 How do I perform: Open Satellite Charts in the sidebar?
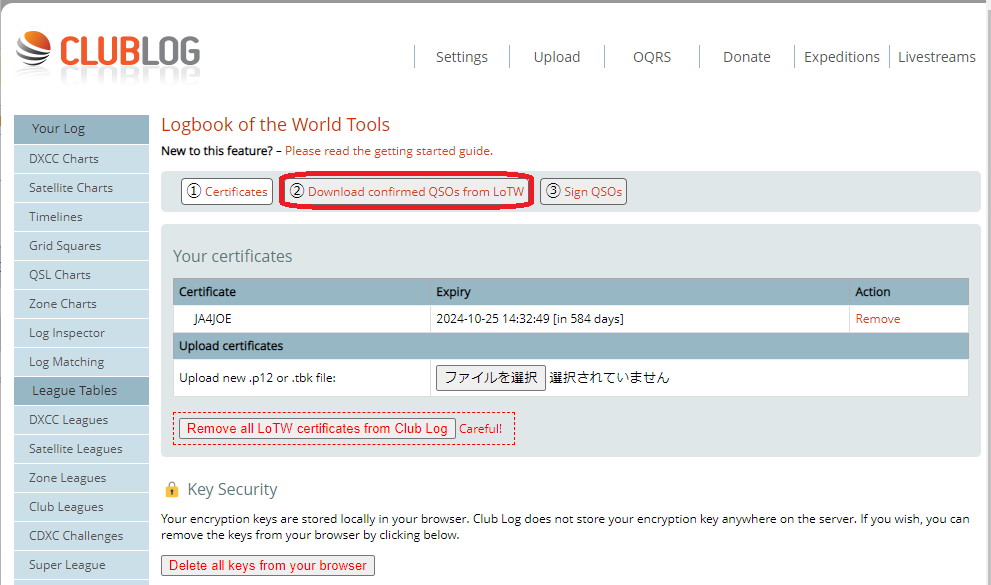coord(82,188)
